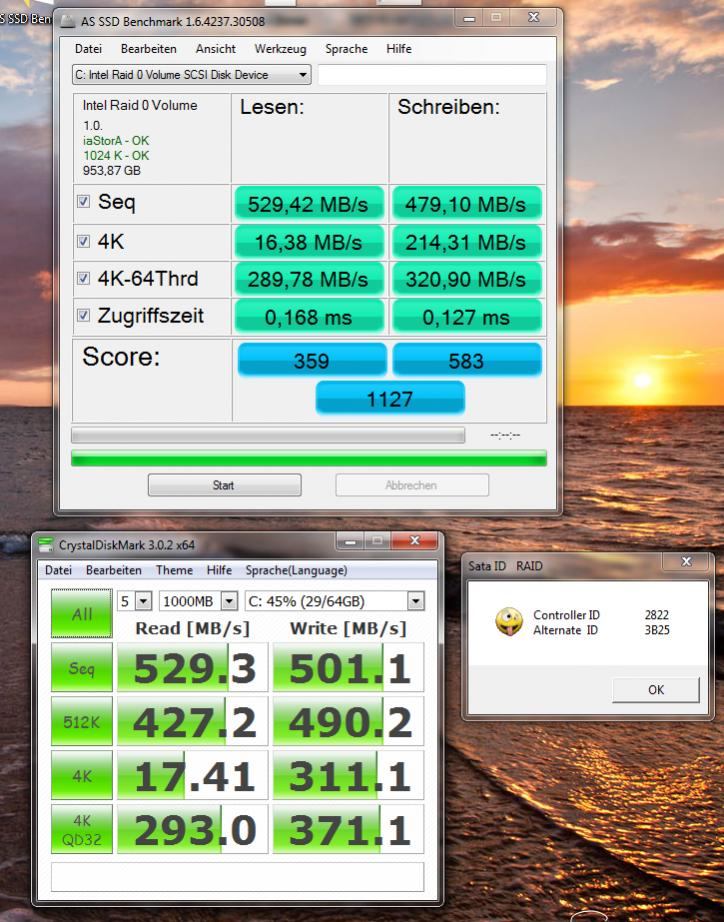
Task: Click the empty text field beside drive dropdown
Action: click(432, 75)
